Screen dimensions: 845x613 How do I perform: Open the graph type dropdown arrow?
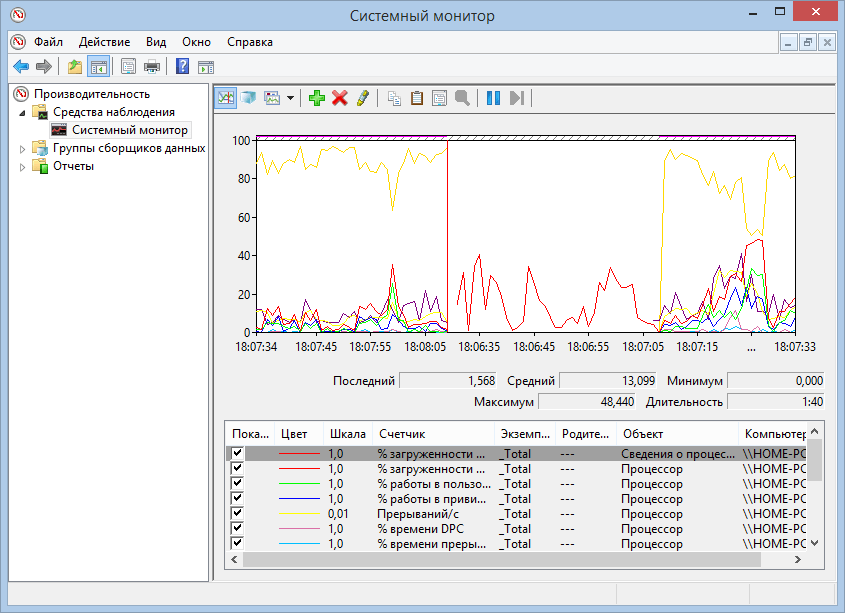(290, 98)
